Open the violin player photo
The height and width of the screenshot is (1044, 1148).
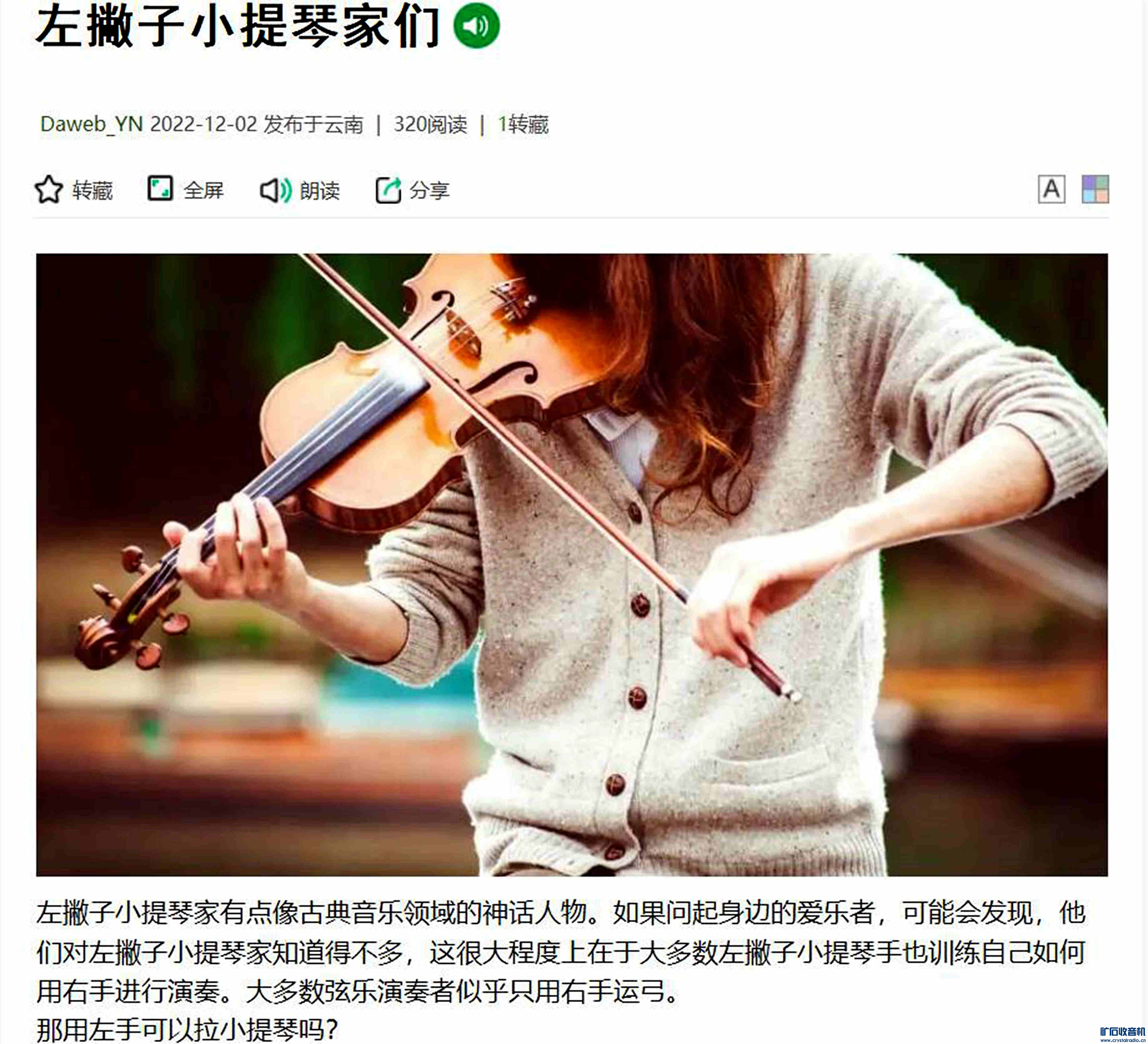572,565
